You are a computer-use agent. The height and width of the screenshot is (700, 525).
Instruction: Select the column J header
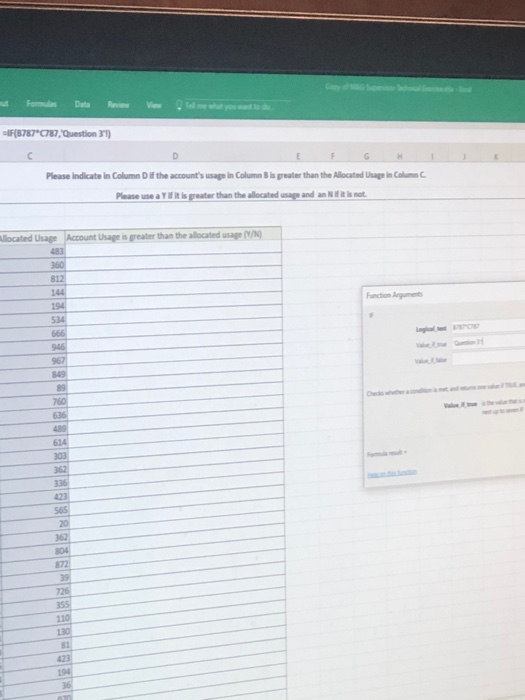pyautogui.click(x=464, y=156)
